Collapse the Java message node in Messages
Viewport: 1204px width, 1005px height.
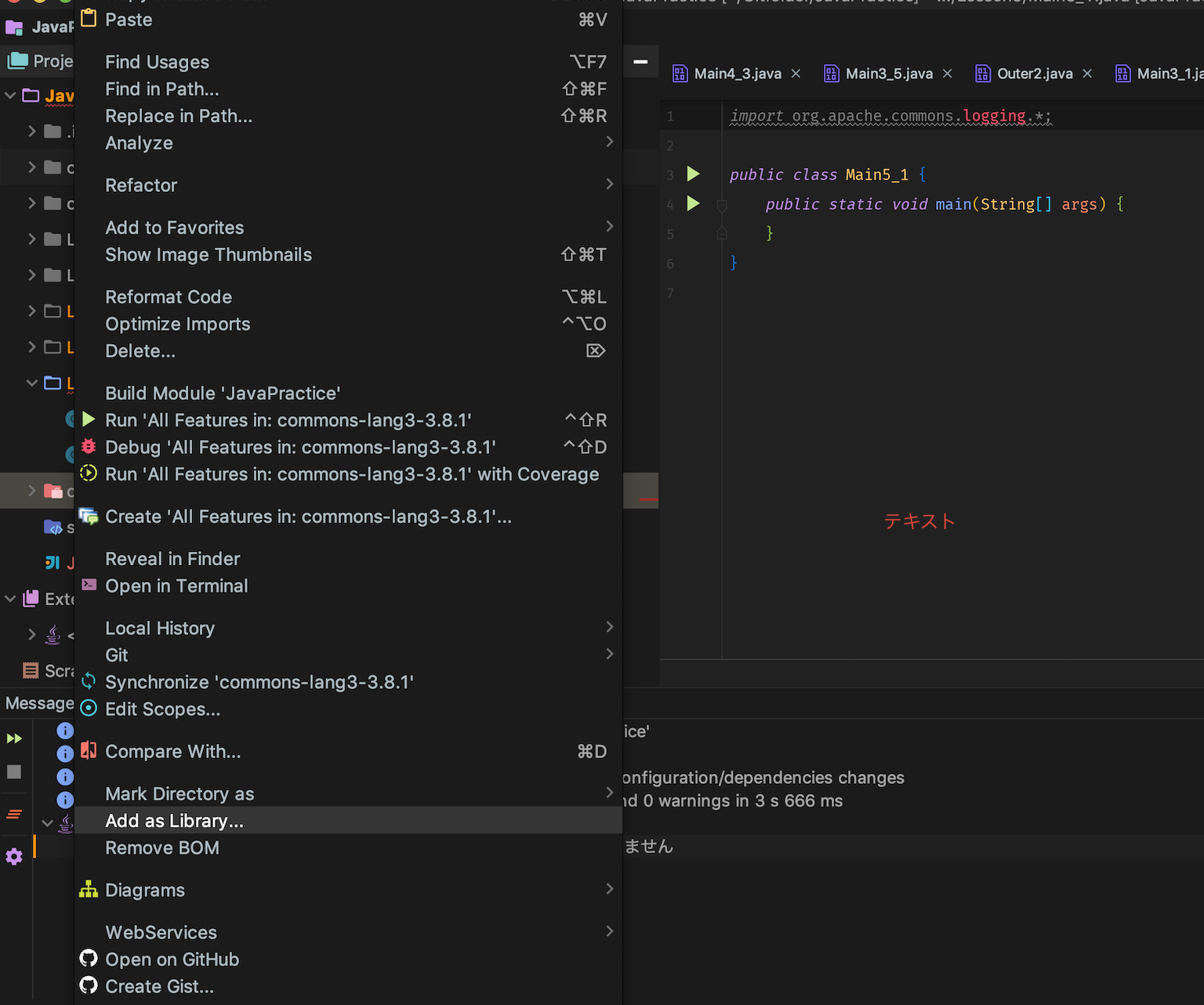(47, 823)
